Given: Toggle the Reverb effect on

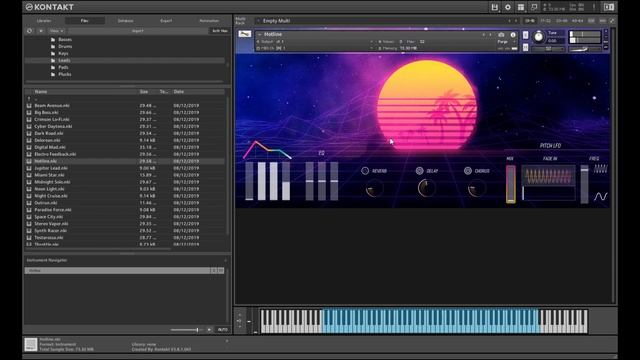Looking at the screenshot, I should (365, 171).
